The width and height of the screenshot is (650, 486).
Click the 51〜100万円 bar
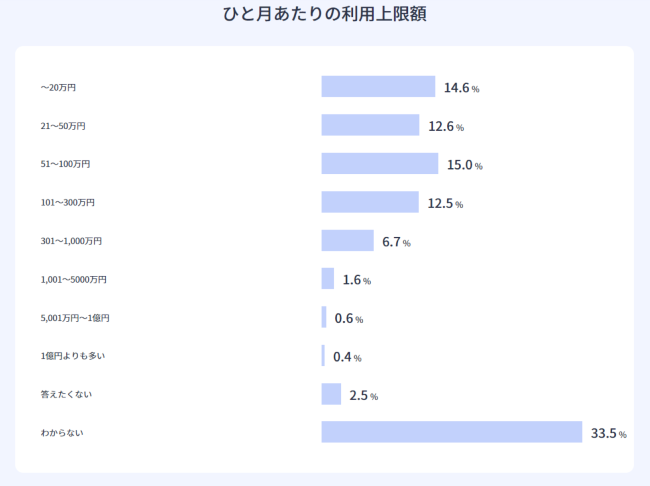tap(380, 164)
